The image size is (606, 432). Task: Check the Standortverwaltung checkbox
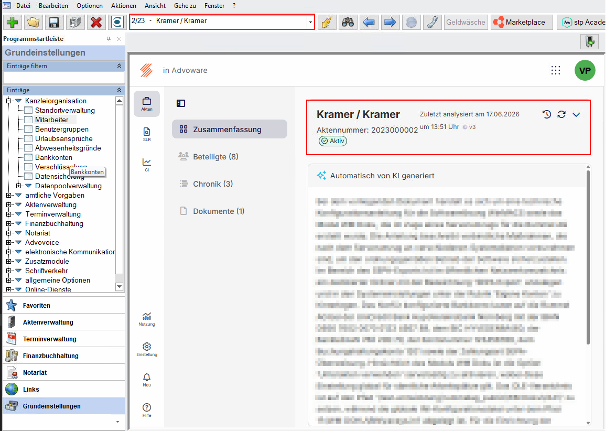tap(28, 111)
